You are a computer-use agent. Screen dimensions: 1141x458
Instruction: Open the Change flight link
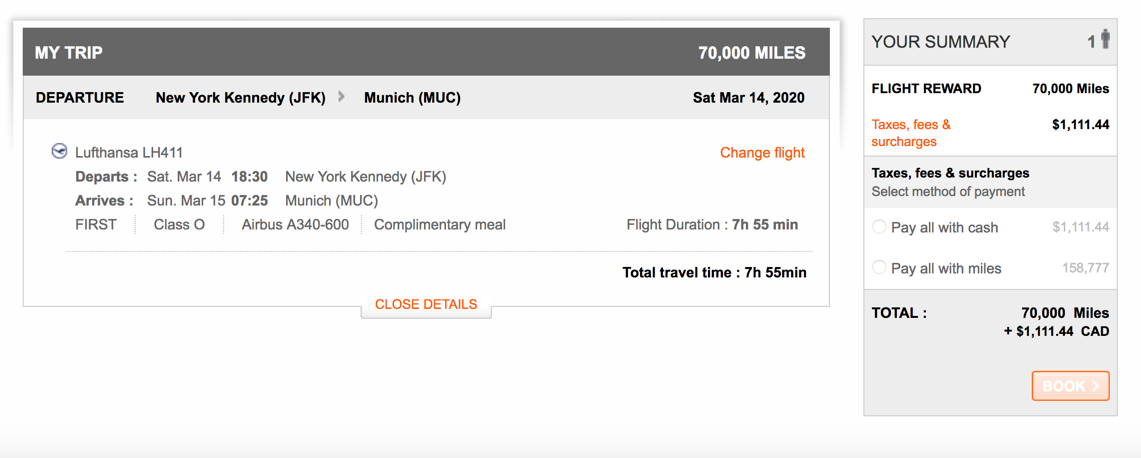(x=762, y=153)
